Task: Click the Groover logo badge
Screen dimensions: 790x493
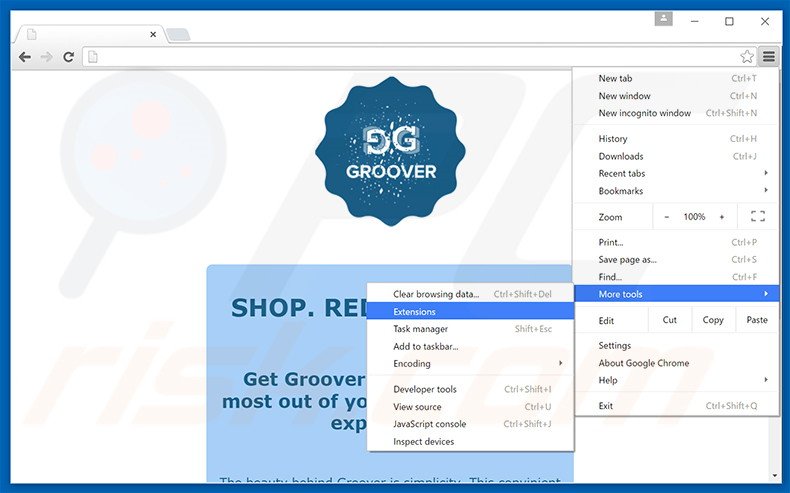Action: (390, 151)
